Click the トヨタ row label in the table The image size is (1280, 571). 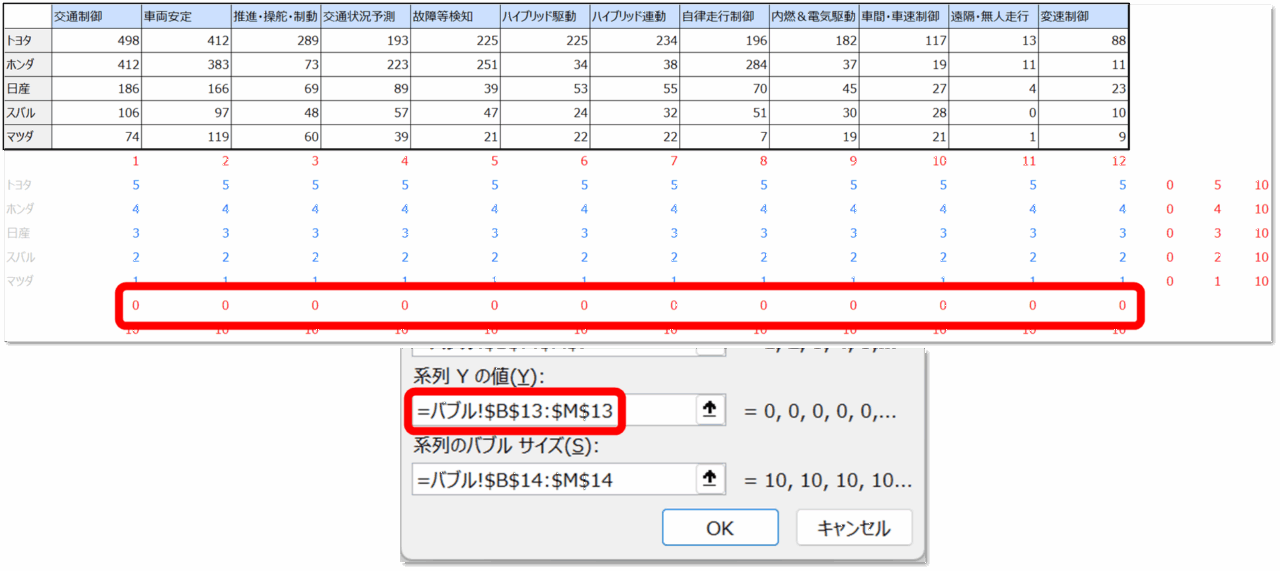[x=27, y=41]
